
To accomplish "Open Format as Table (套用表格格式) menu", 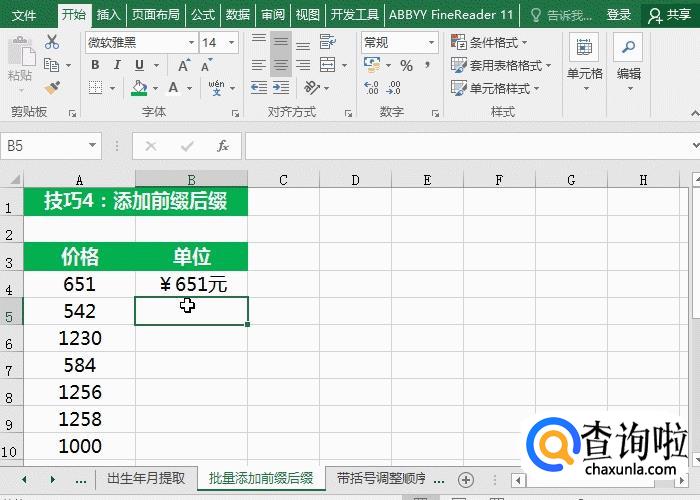I will pyautogui.click(x=501, y=66).
